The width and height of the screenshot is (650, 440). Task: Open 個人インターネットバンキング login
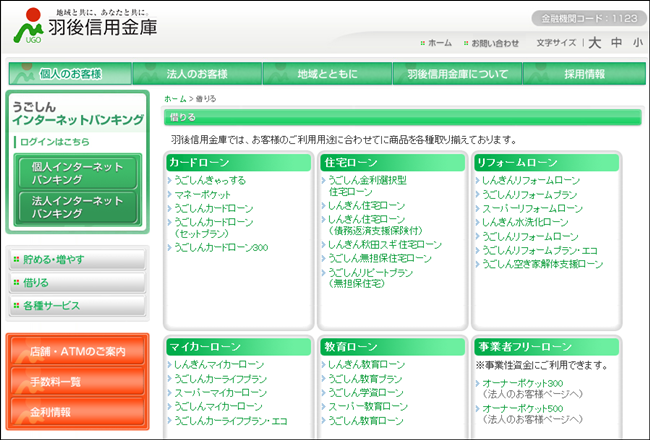coord(78,173)
